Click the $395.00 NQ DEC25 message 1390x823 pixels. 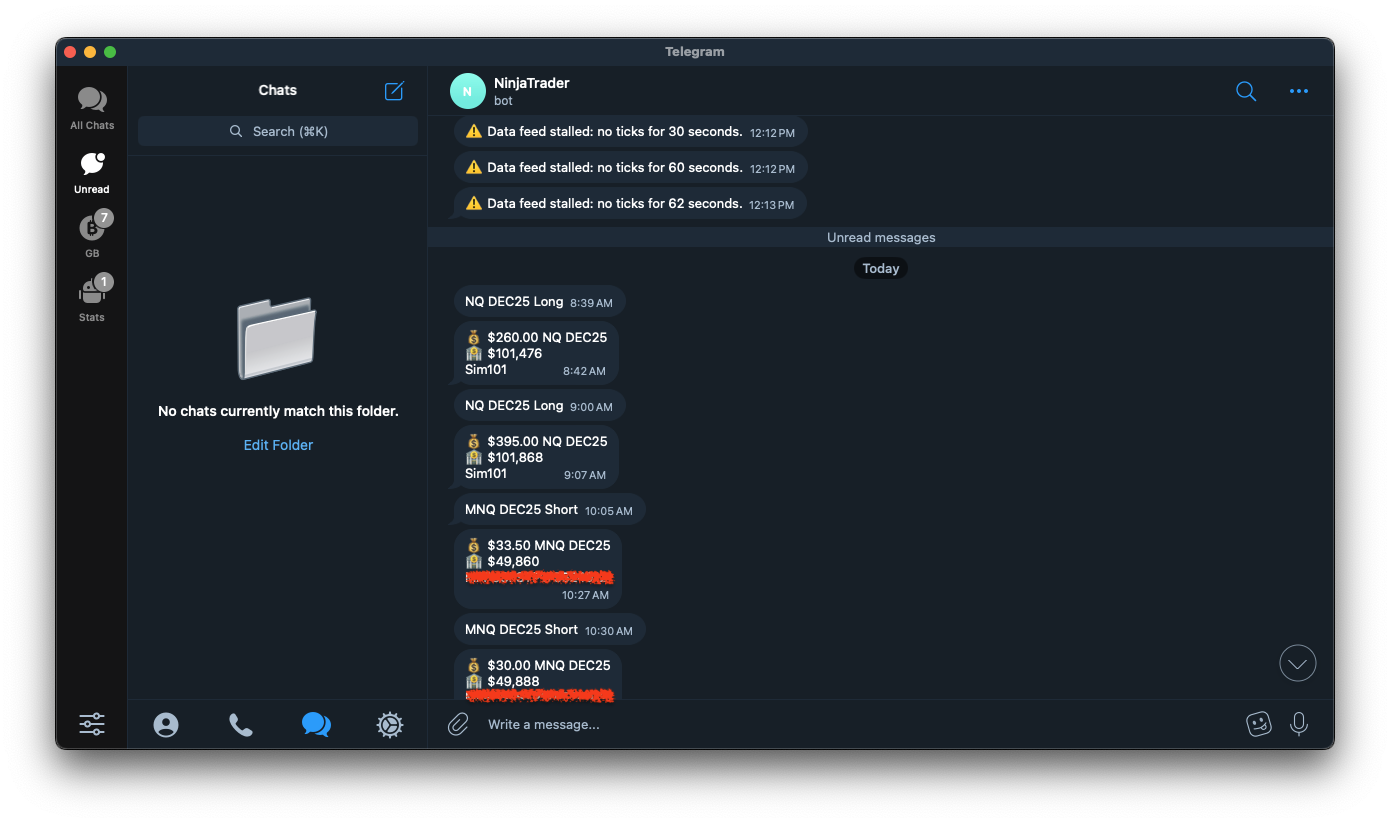click(536, 457)
